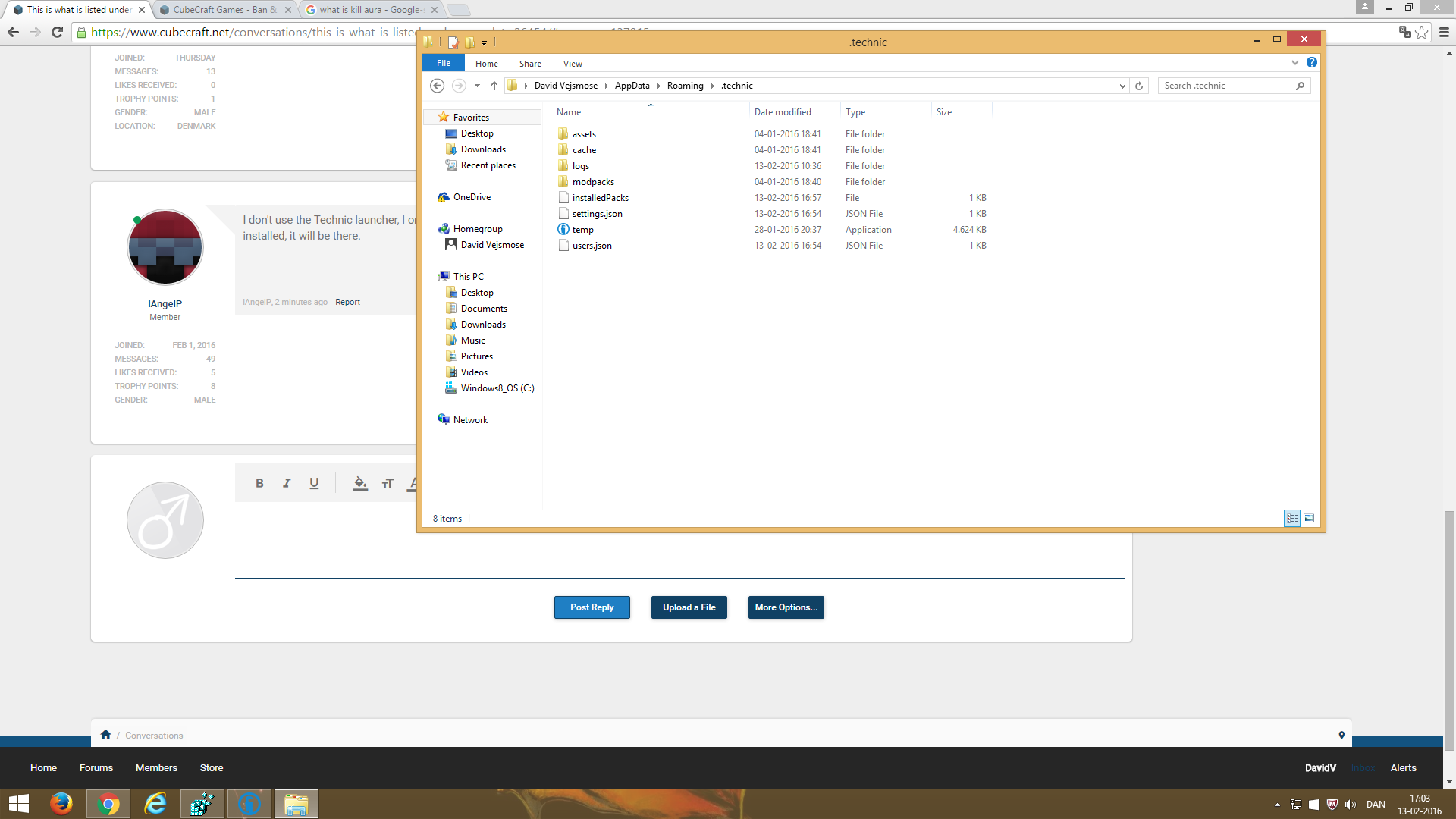This screenshot has height=819, width=1456.
Task: Open OneDrive in navigation pane
Action: tap(471, 197)
